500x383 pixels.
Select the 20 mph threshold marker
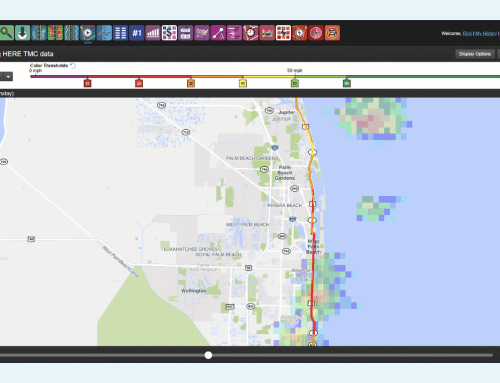[x=139, y=83]
